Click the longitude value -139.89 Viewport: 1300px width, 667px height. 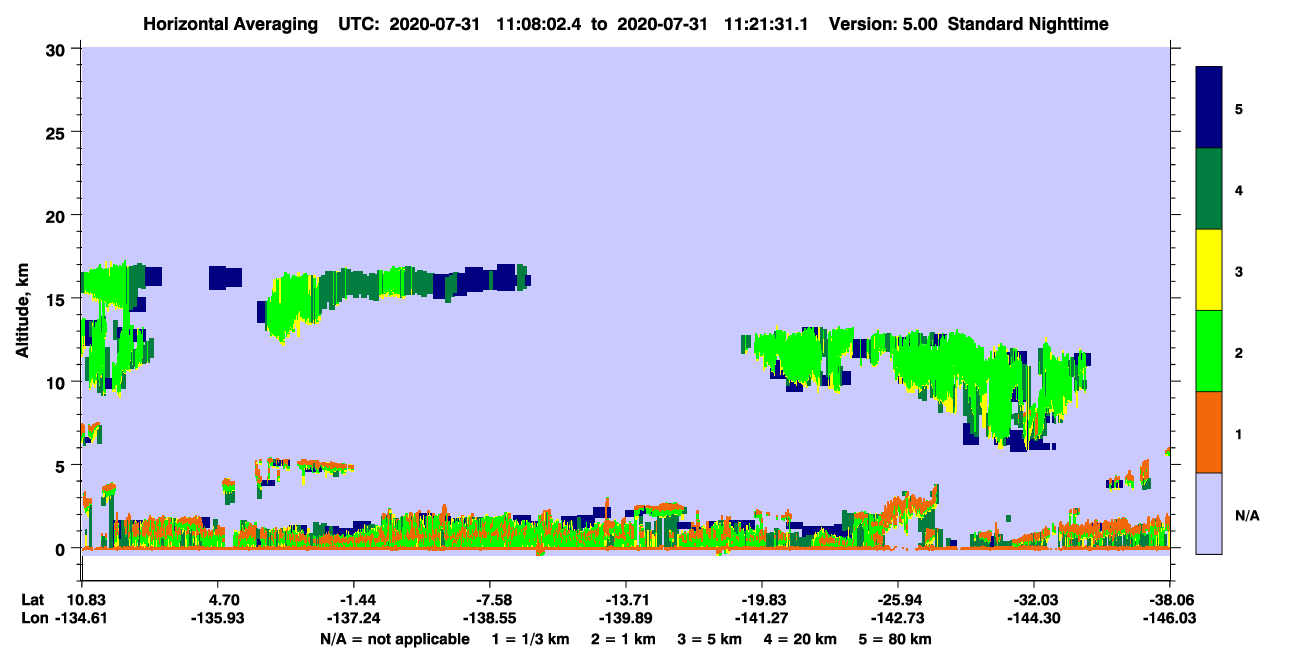point(625,619)
